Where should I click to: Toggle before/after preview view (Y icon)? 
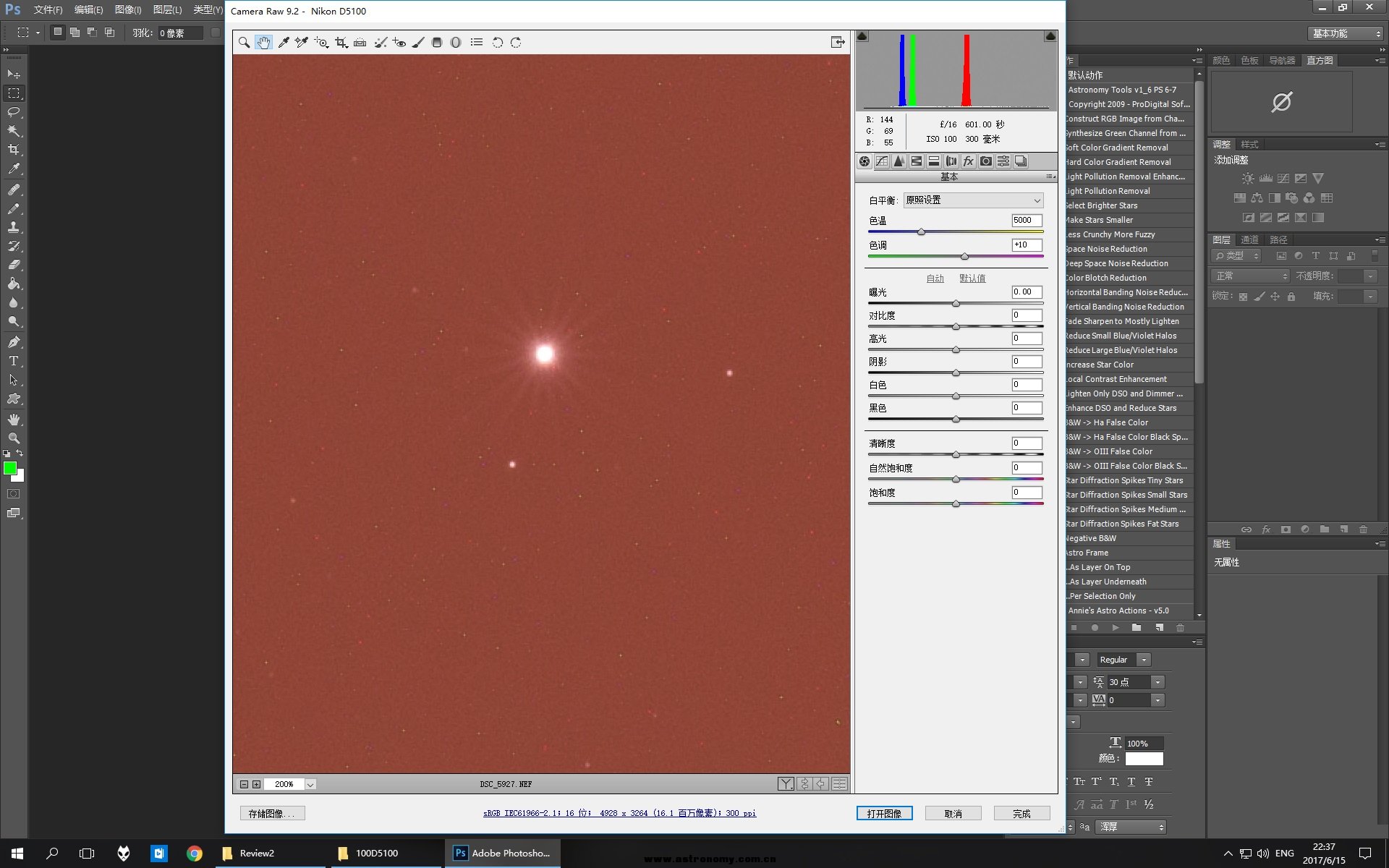786,784
